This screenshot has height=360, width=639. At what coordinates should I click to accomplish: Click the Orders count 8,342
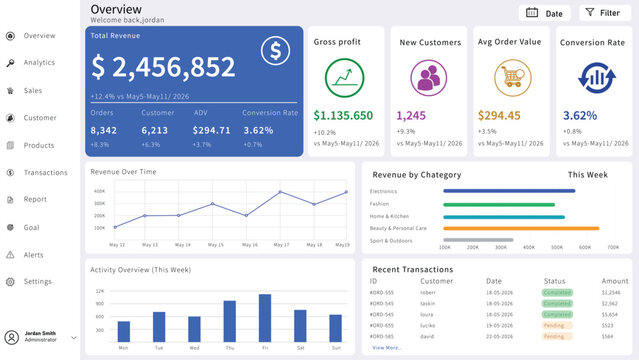click(x=104, y=130)
